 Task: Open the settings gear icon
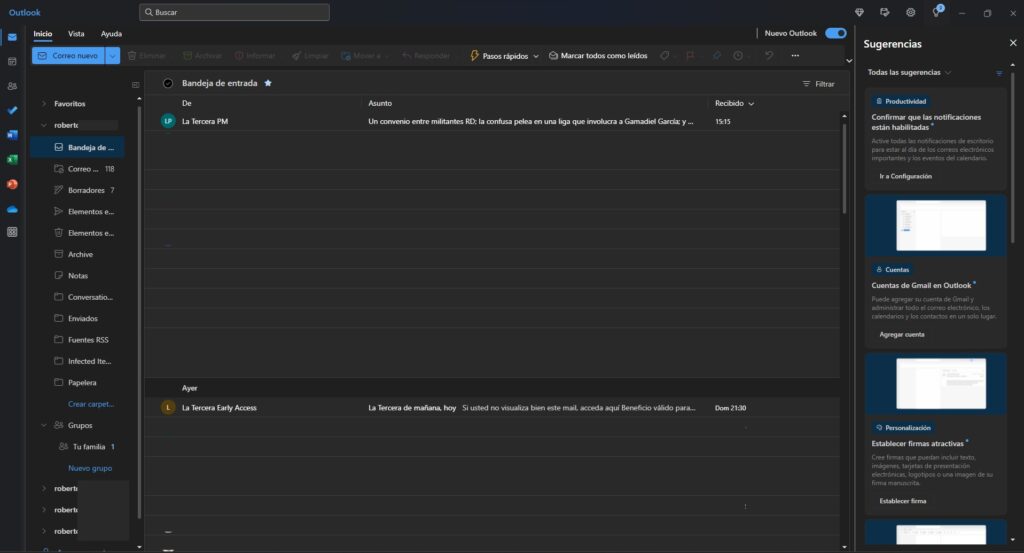pos(911,12)
